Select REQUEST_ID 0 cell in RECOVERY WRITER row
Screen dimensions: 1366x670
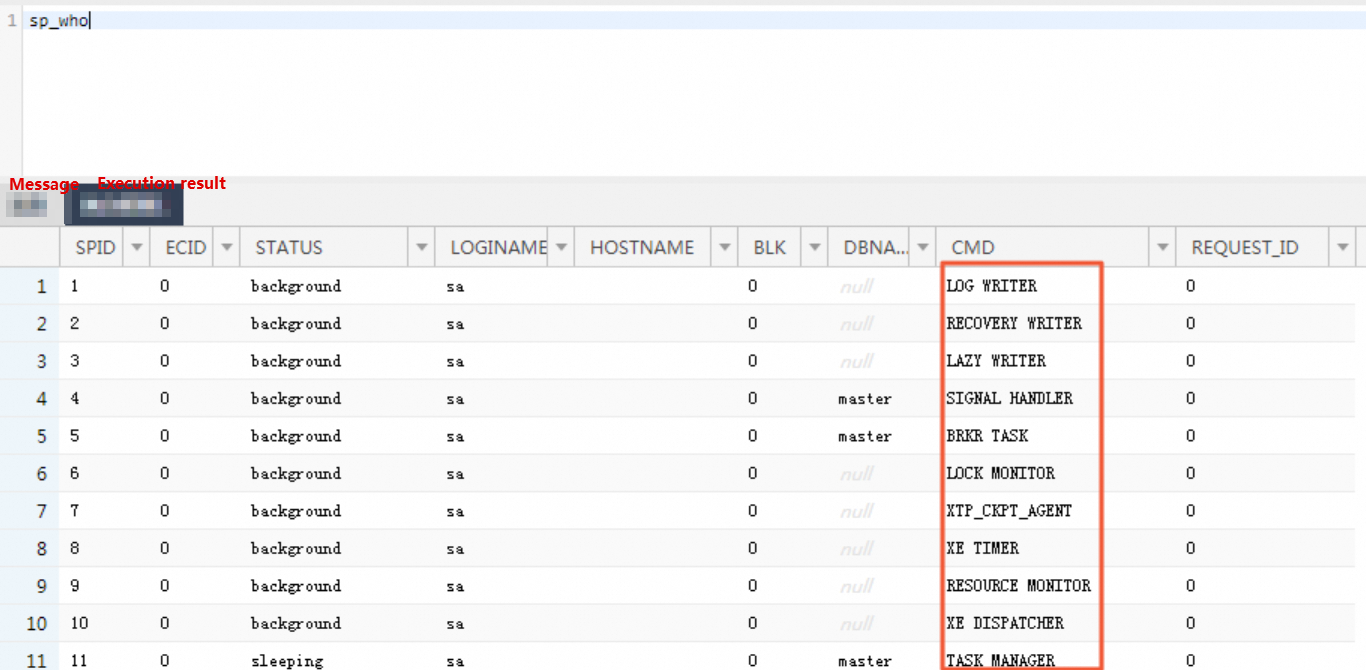tap(1266, 323)
